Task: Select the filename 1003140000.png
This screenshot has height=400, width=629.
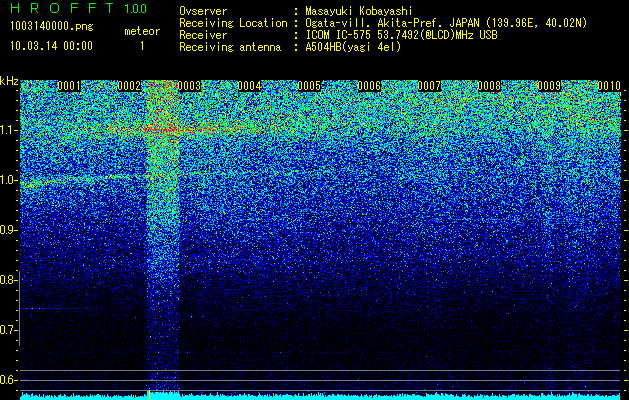Action: pos(52,26)
